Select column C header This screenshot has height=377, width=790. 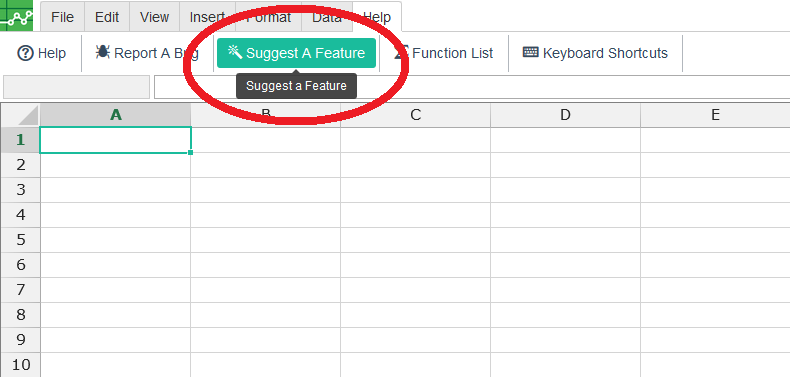click(415, 115)
